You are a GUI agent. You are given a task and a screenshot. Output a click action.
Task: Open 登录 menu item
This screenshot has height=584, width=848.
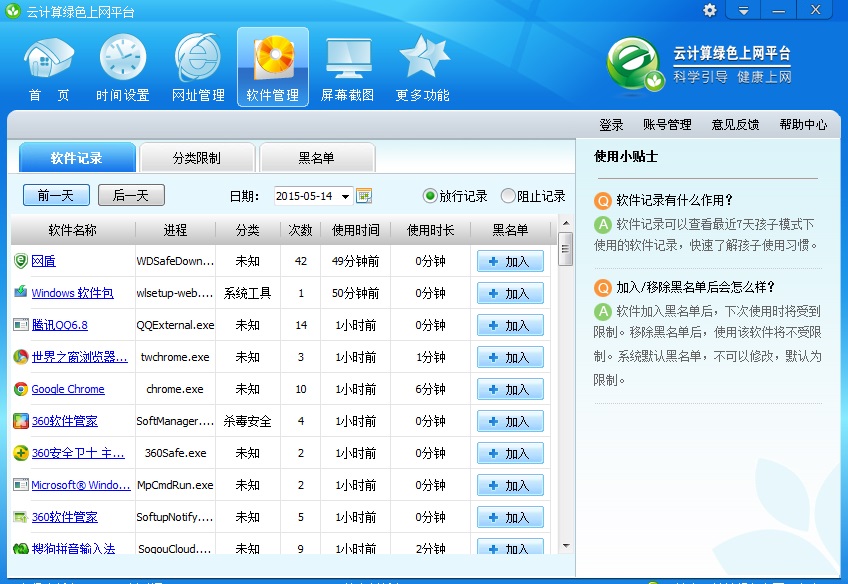click(x=611, y=125)
